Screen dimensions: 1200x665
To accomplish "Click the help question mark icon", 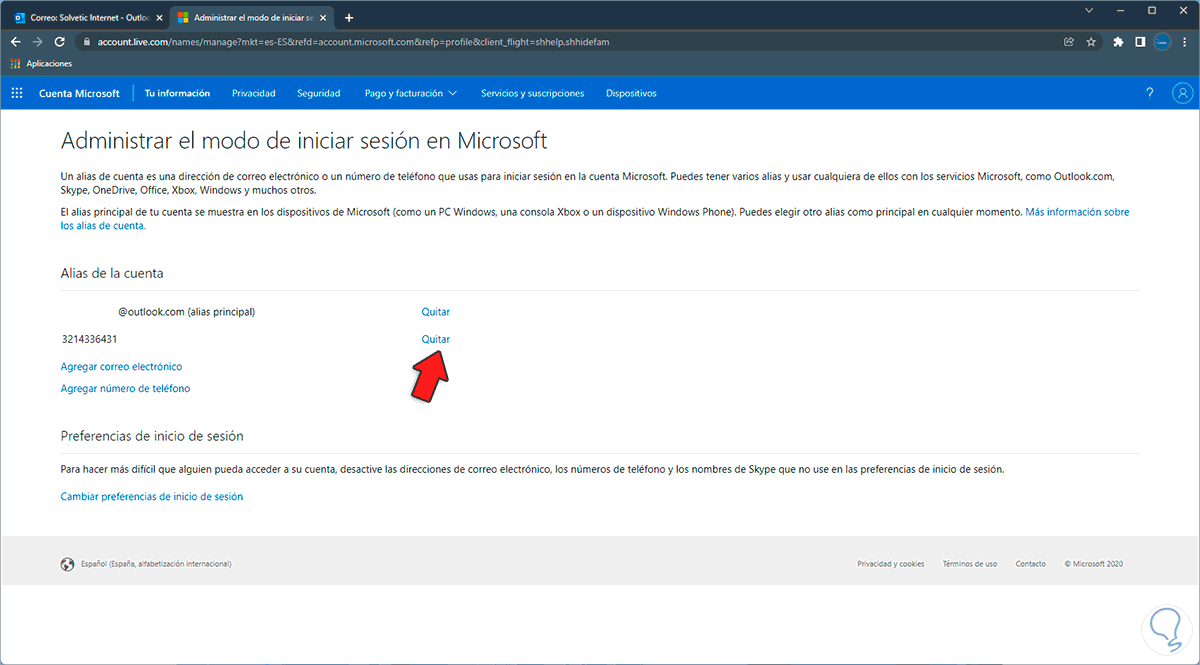I will [x=1149, y=93].
